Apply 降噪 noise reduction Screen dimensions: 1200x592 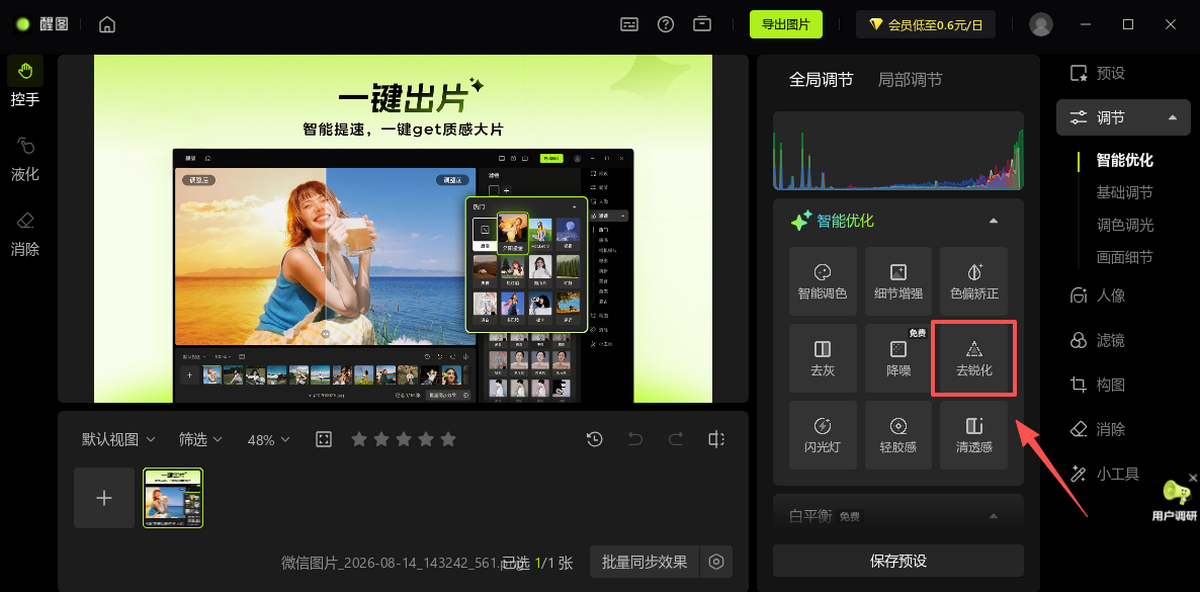[898, 358]
